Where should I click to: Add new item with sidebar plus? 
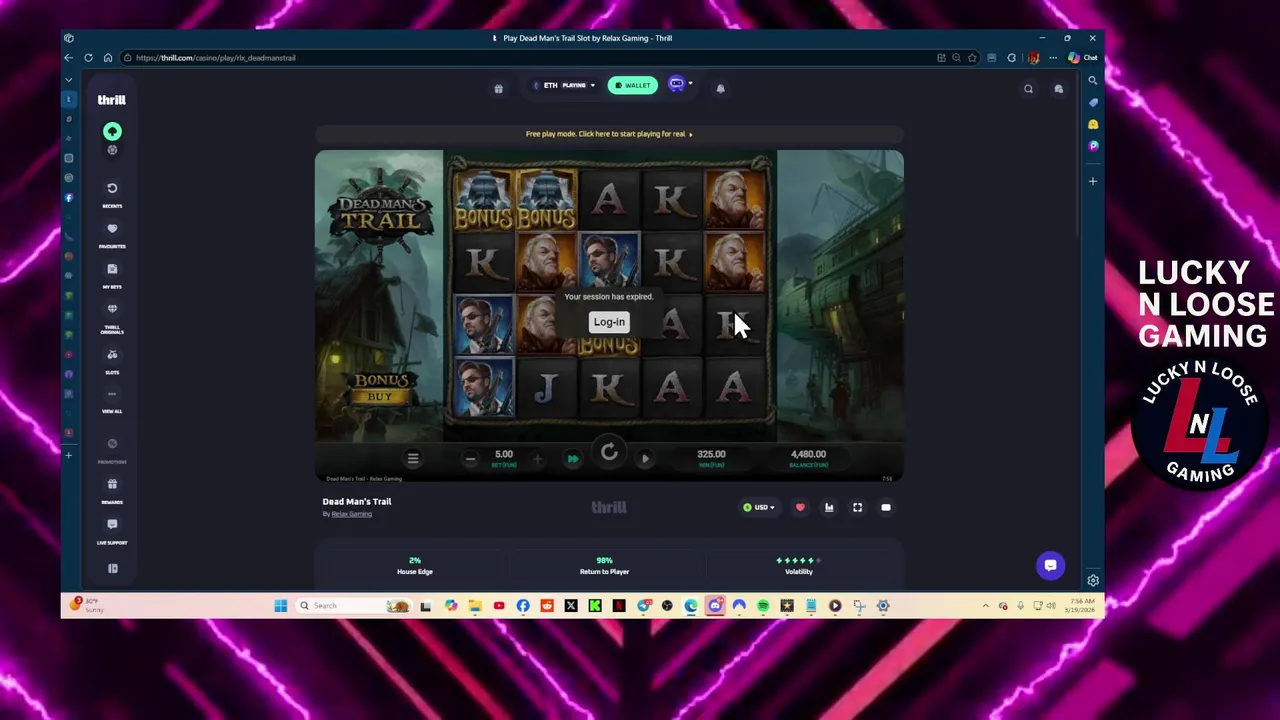(1093, 182)
